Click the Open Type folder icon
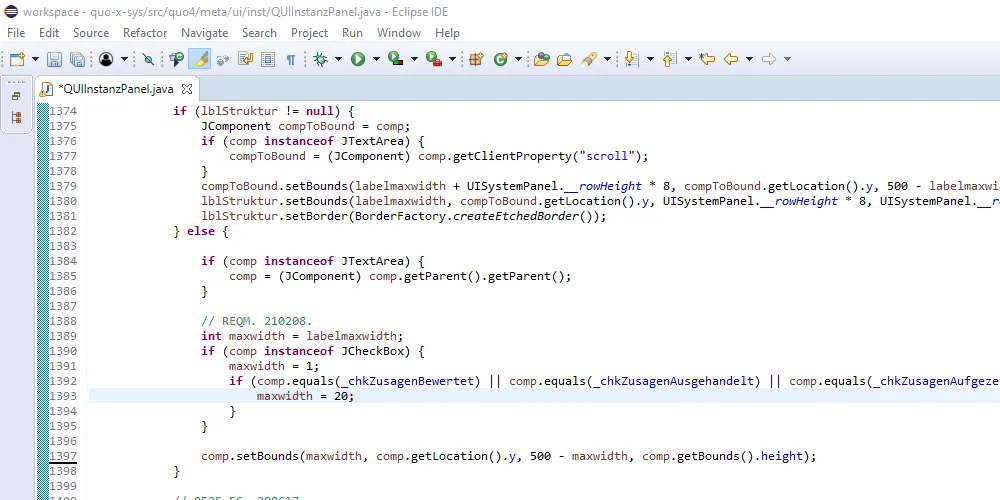1000x500 pixels. pos(541,59)
